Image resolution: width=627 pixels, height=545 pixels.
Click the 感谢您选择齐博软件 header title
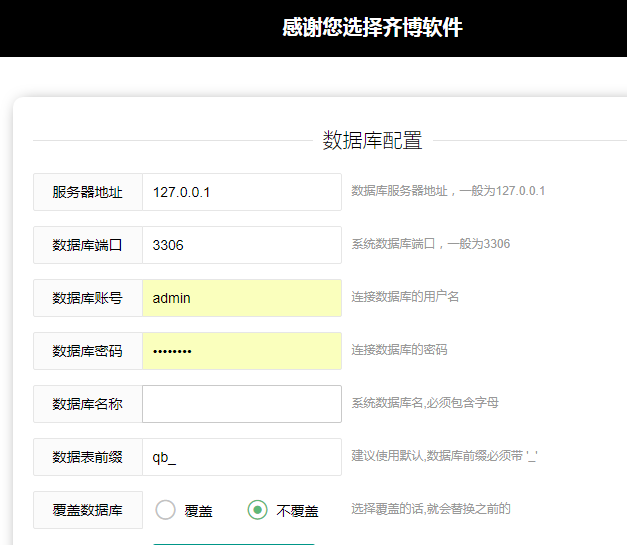[372, 28]
